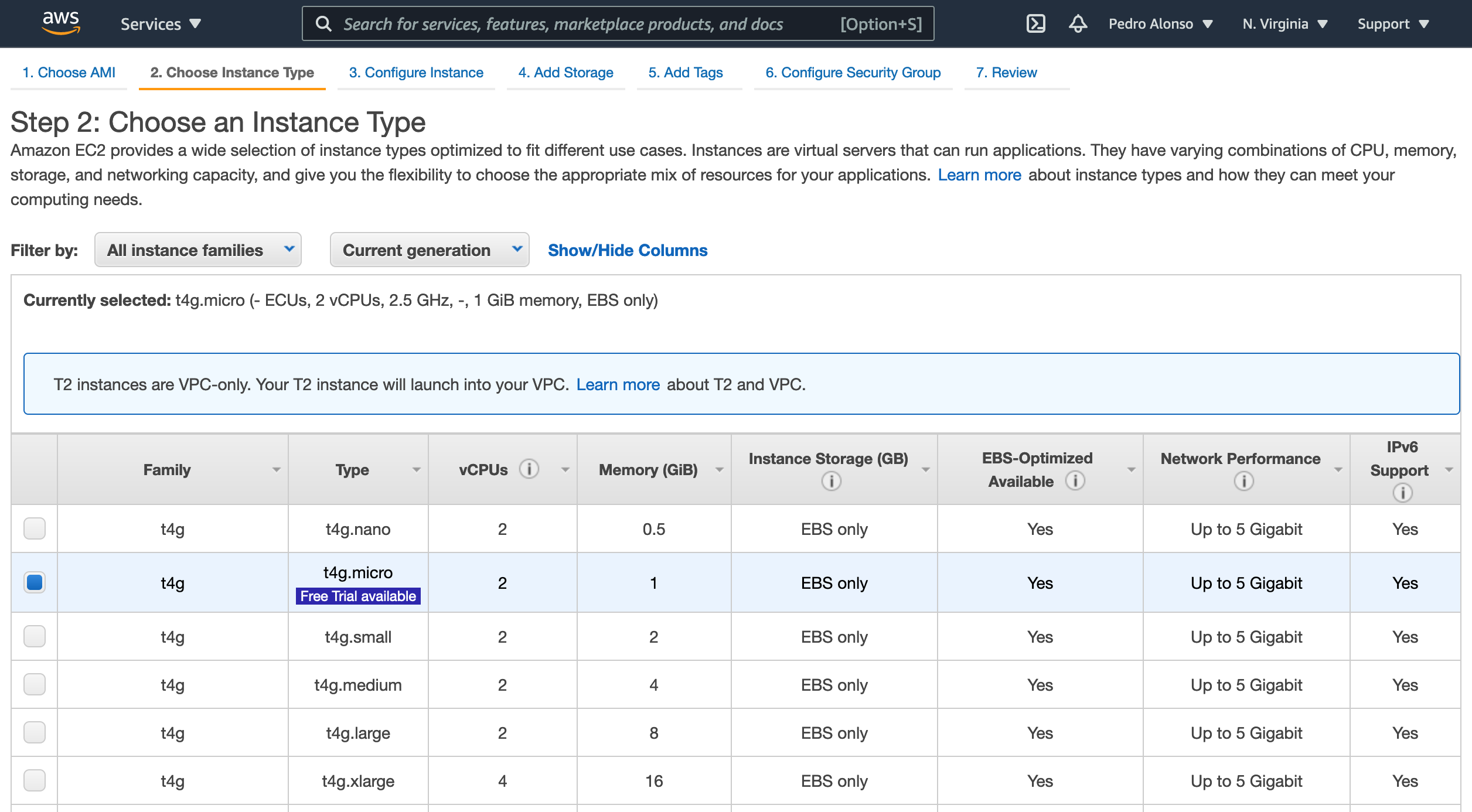Open the All instance families filter

click(197, 250)
